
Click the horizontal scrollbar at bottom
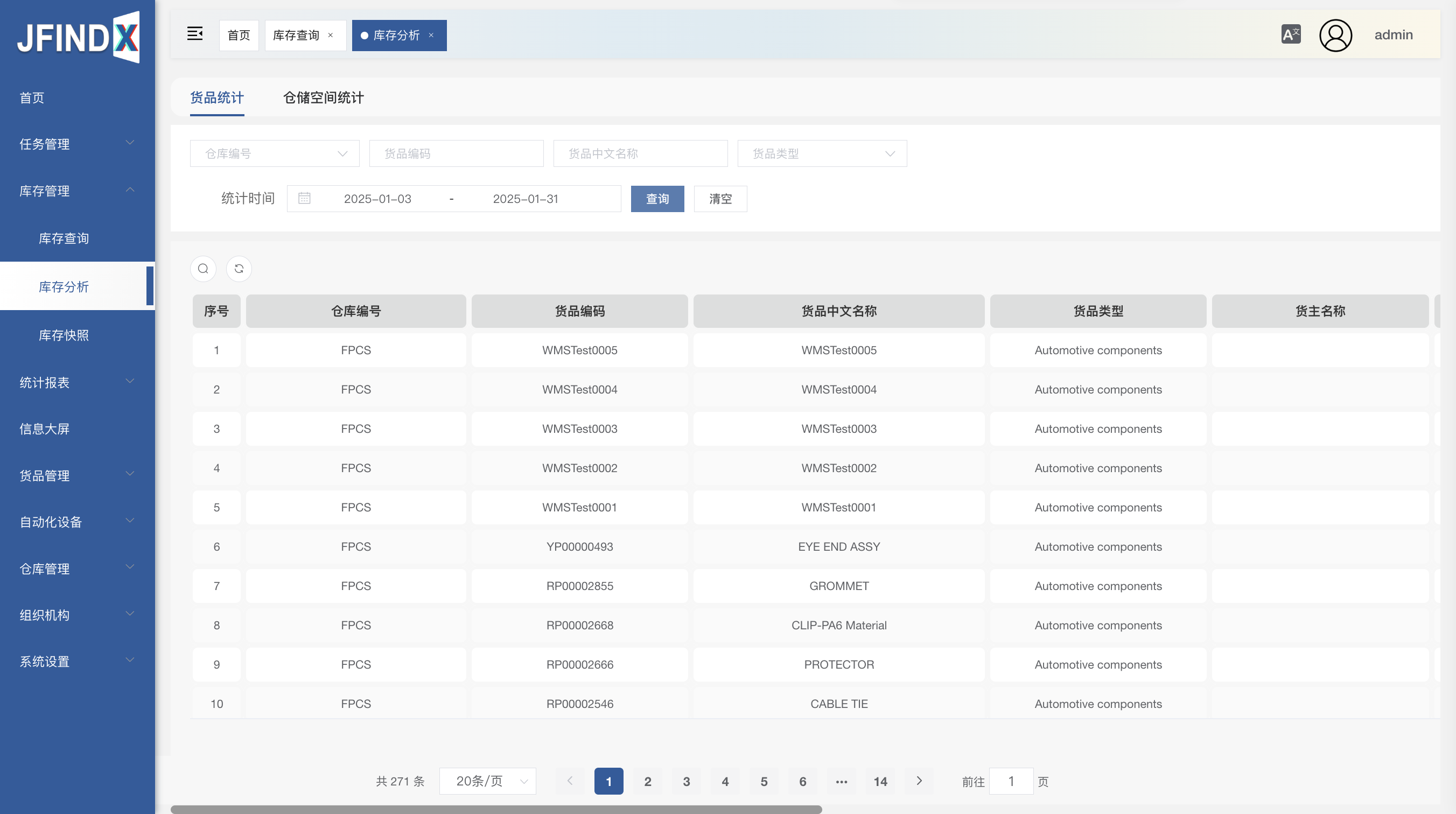coord(496,810)
